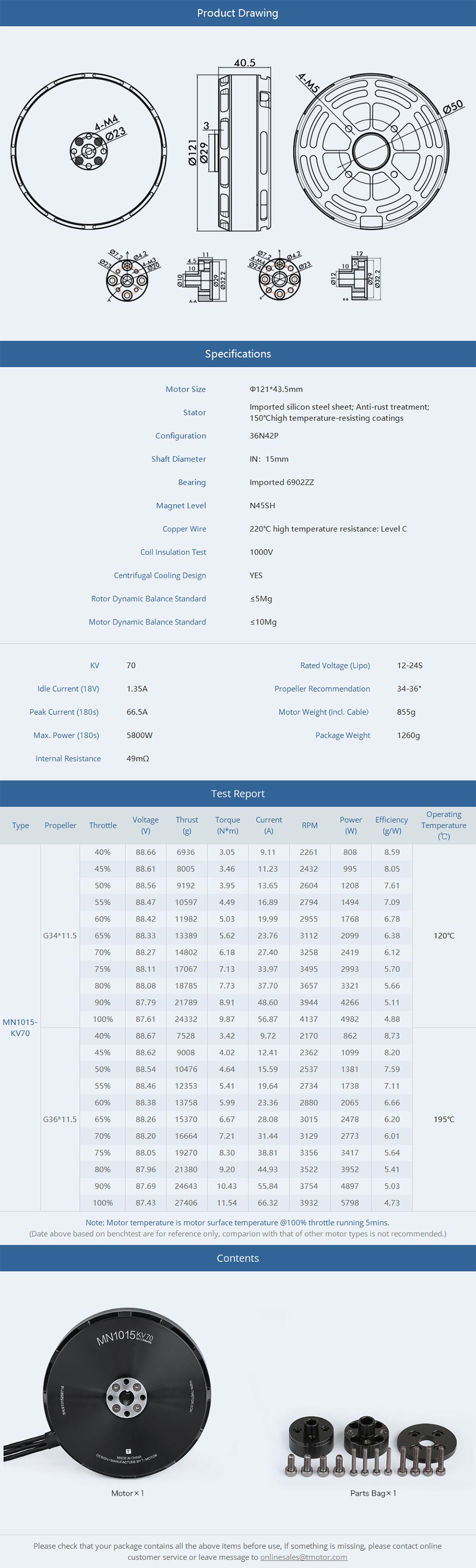Click current value 66.32
Screen dimensions: 476x1568
click(268, 1203)
